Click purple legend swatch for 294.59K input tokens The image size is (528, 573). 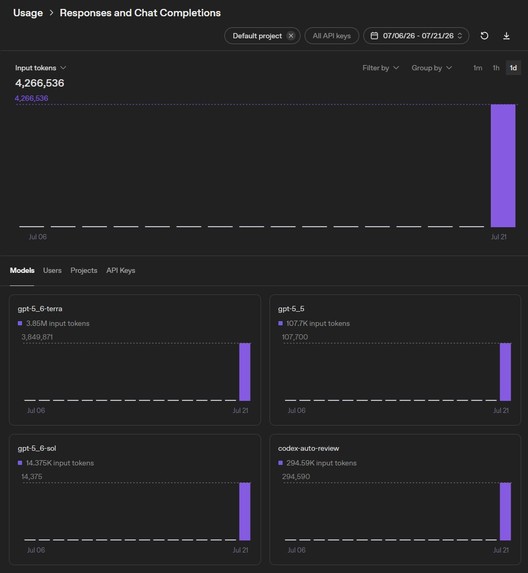pyautogui.click(x=280, y=463)
